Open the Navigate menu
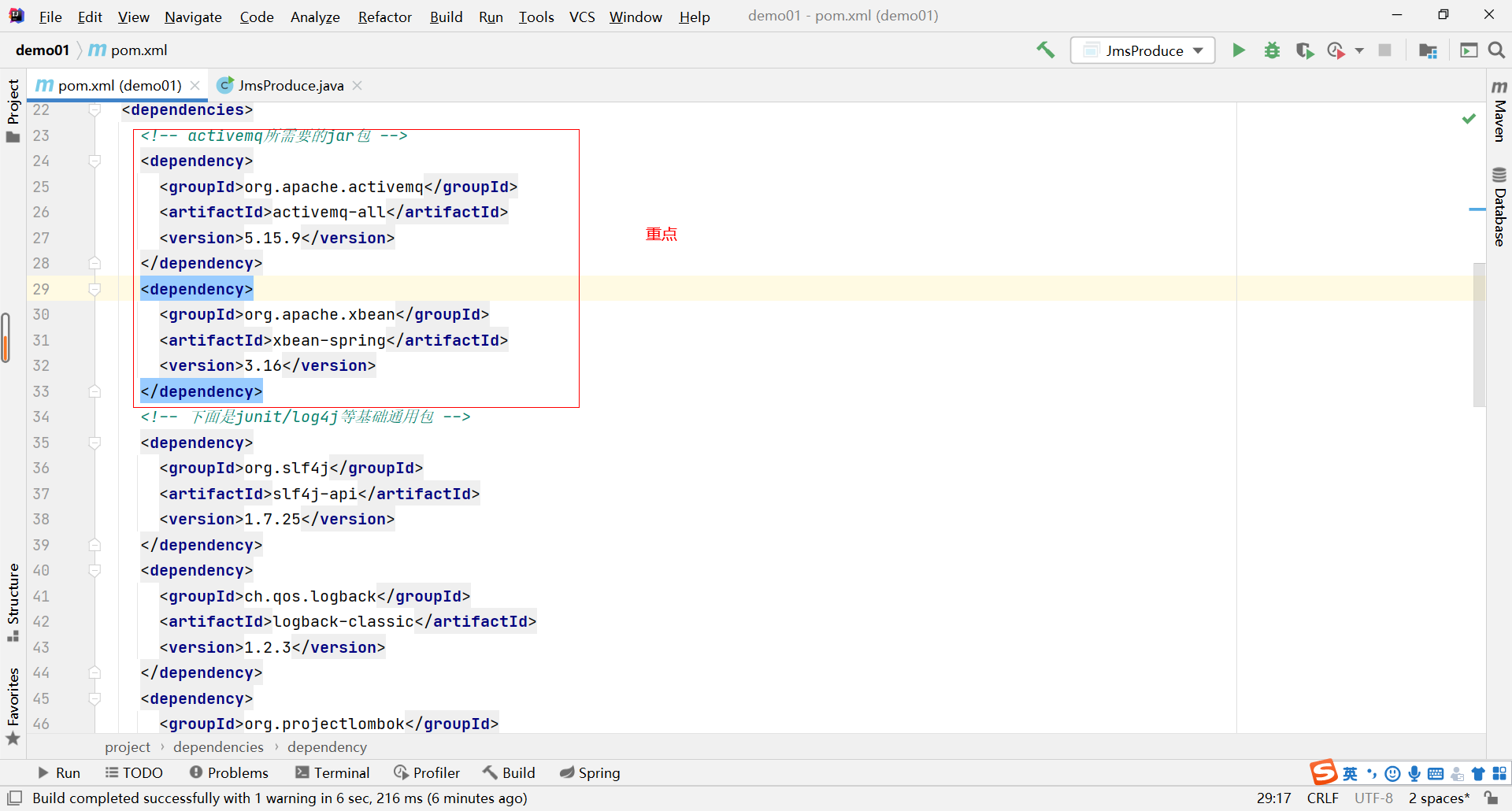 pyautogui.click(x=193, y=17)
